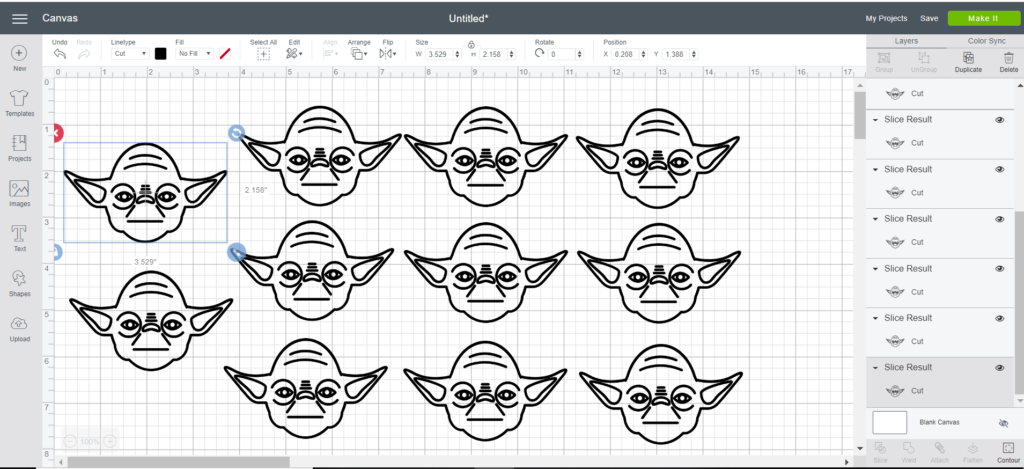Switch to the Color Sync tab
Screen dimensions: 1024x469
coord(986,40)
